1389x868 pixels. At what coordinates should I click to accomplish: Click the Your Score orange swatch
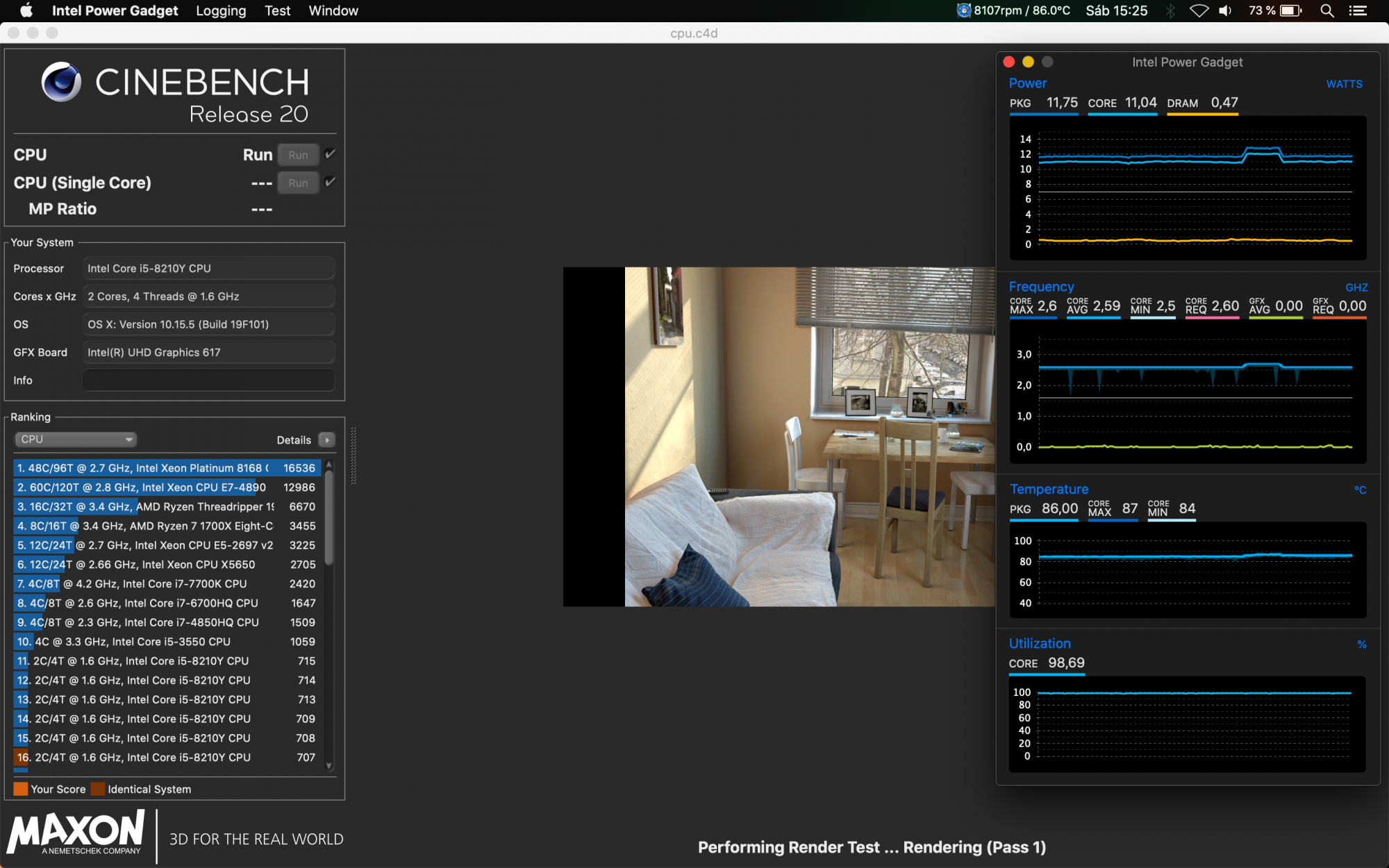(21, 789)
